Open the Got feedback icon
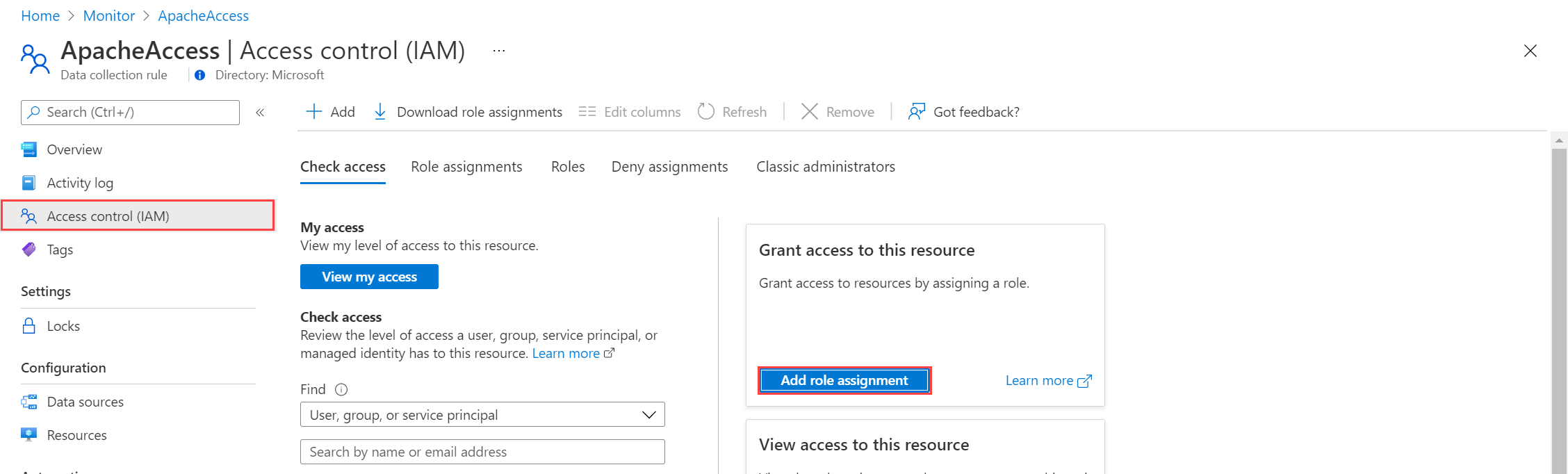Image resolution: width=1568 pixels, height=474 pixels. tap(917, 112)
